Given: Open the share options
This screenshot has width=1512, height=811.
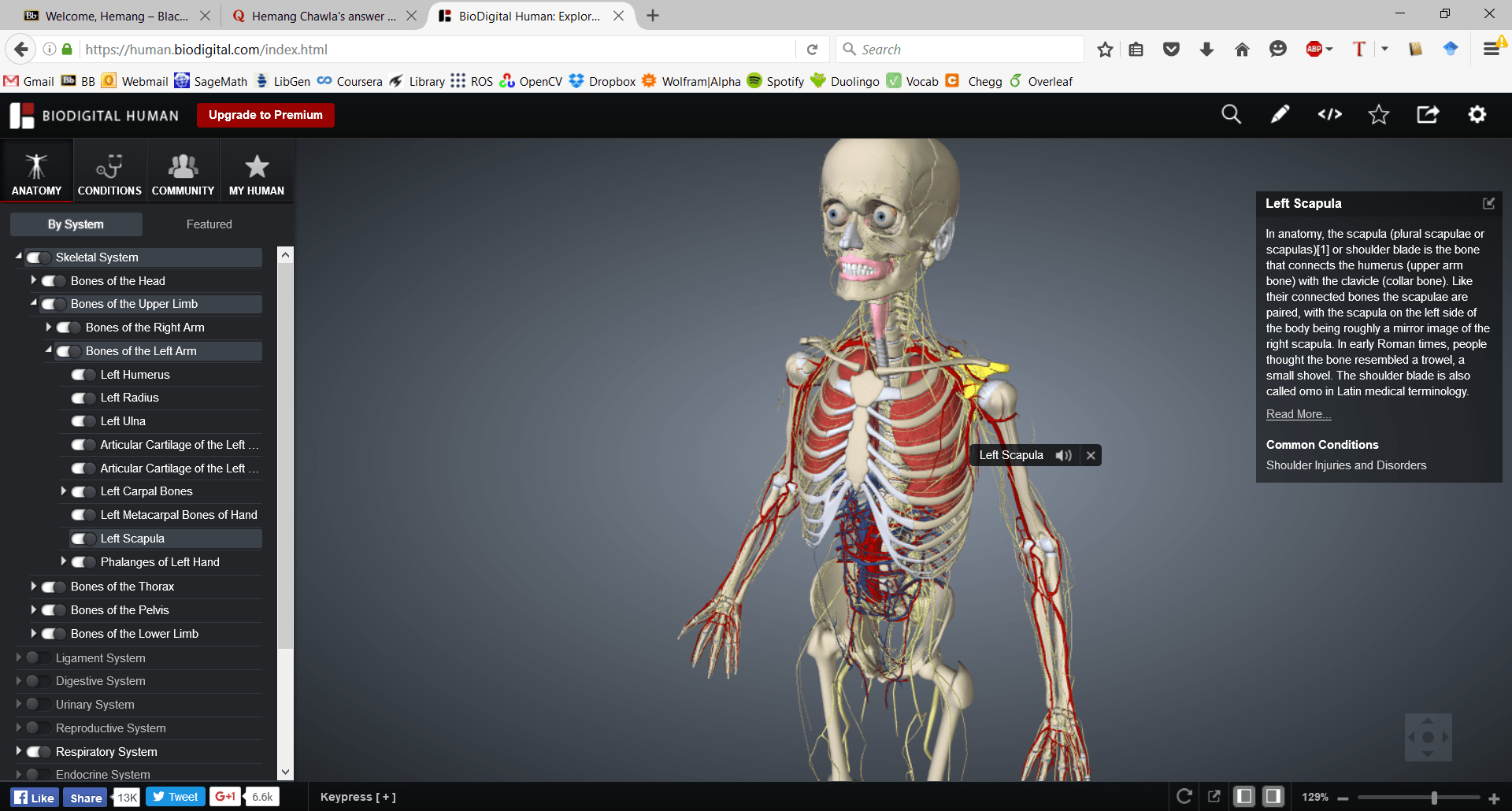Looking at the screenshot, I should pyautogui.click(x=1429, y=114).
